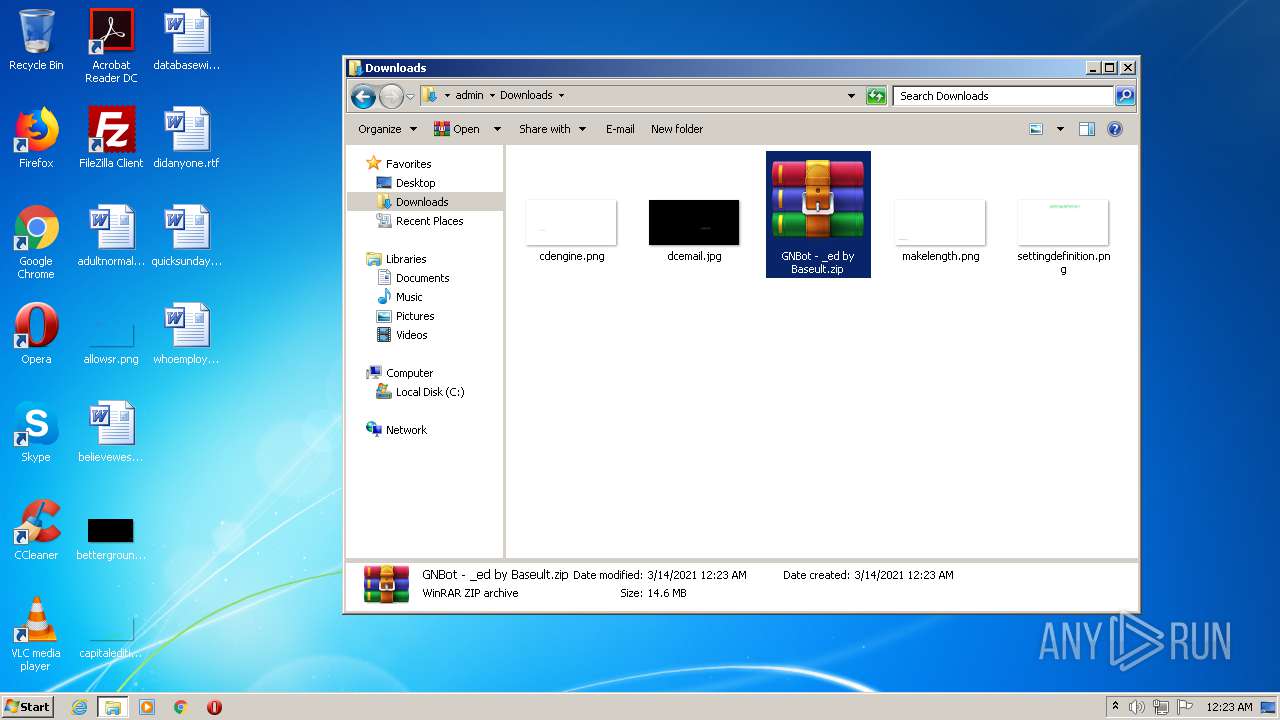Screen dimensions: 1280x720
Task: Select dcemail.jpg thumbnail
Action: 694,231
